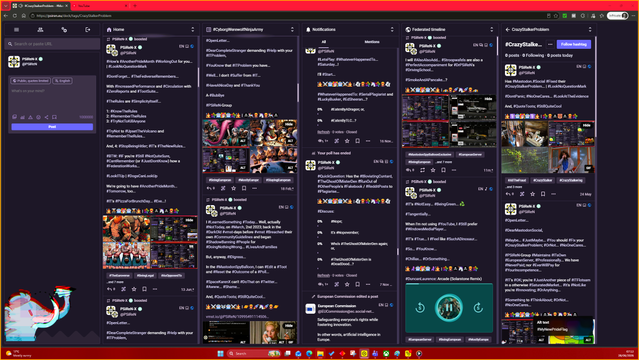Open the English language selector

point(62,81)
